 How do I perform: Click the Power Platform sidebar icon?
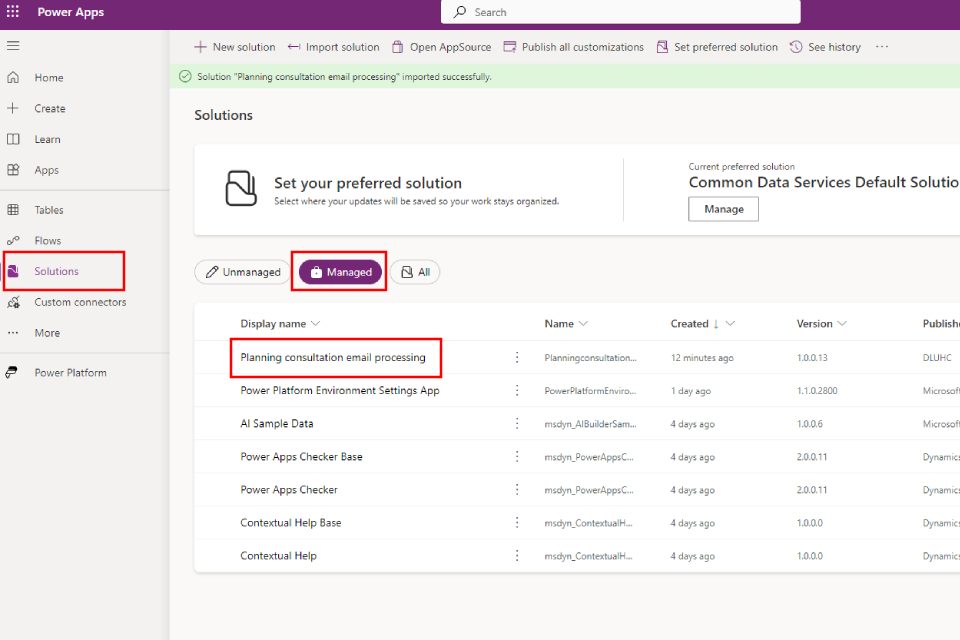[x=13, y=373]
